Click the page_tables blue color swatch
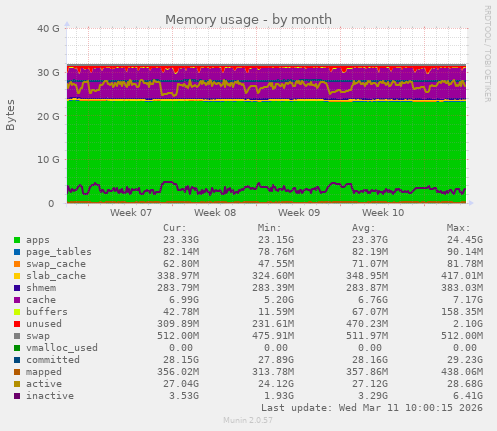The height and width of the screenshot is (431, 497). click(x=17, y=252)
